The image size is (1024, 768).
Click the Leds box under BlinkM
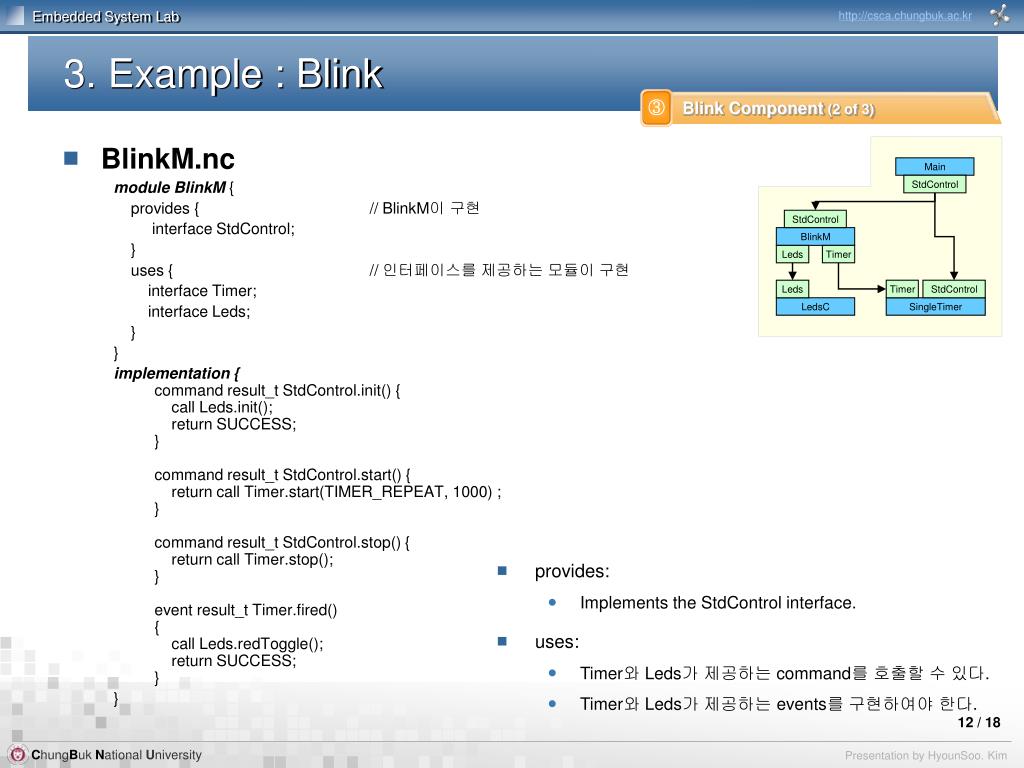point(792,254)
